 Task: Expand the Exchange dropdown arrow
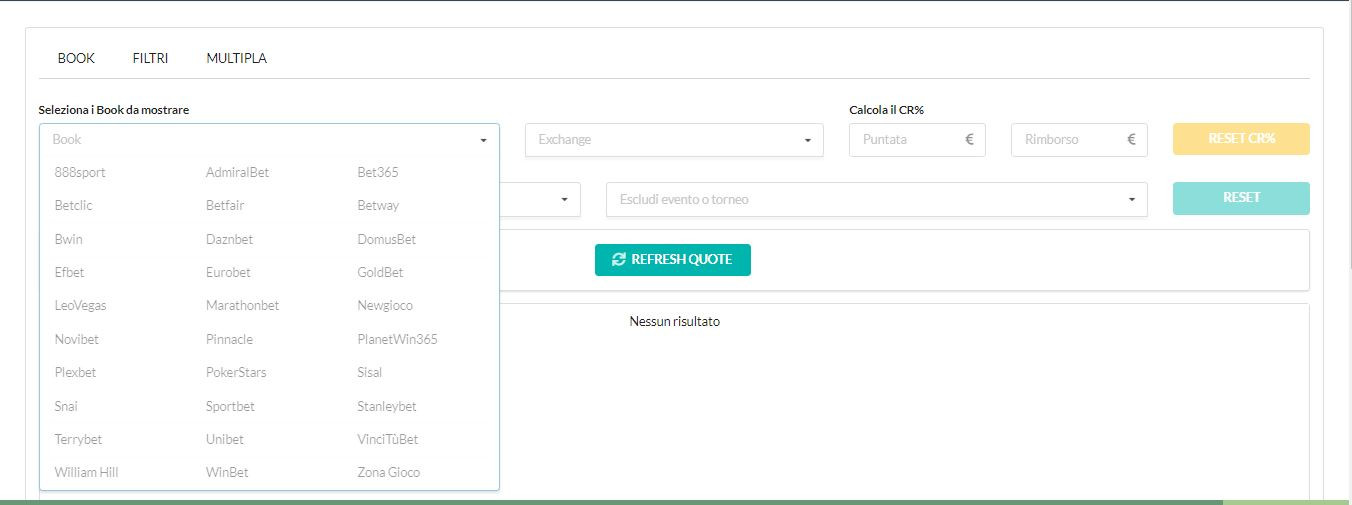tap(808, 141)
